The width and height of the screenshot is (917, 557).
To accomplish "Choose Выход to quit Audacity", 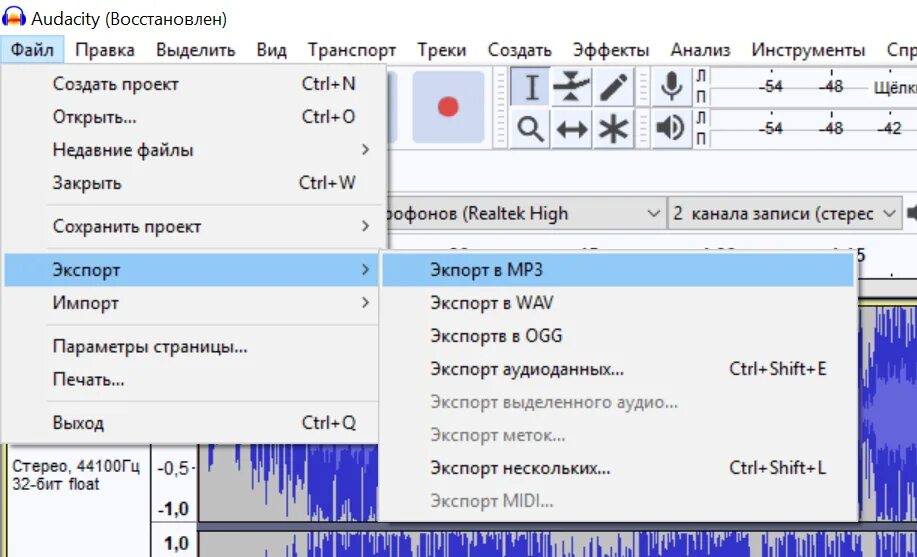I will click(194, 422).
